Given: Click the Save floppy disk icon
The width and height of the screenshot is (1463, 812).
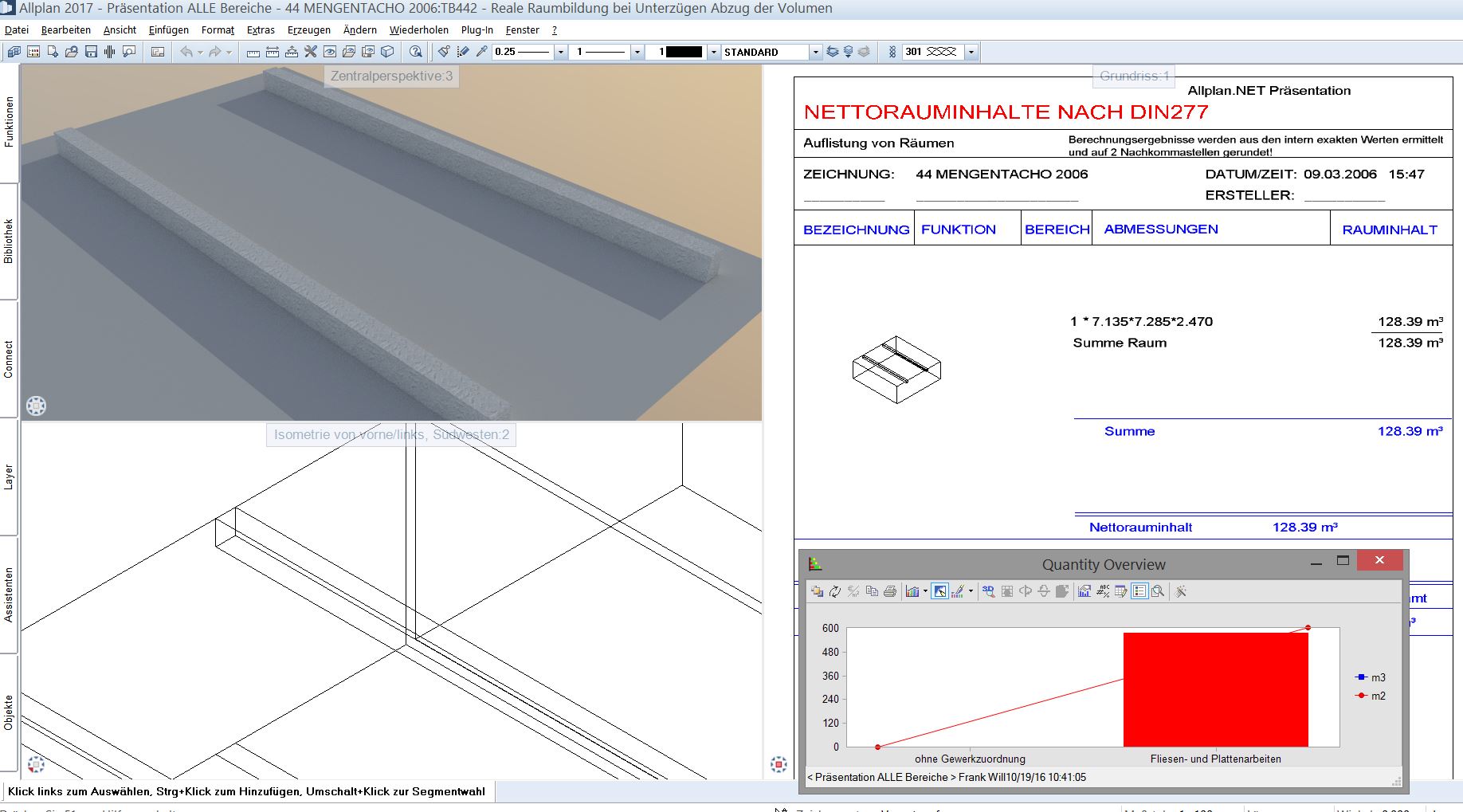Looking at the screenshot, I should click(91, 52).
